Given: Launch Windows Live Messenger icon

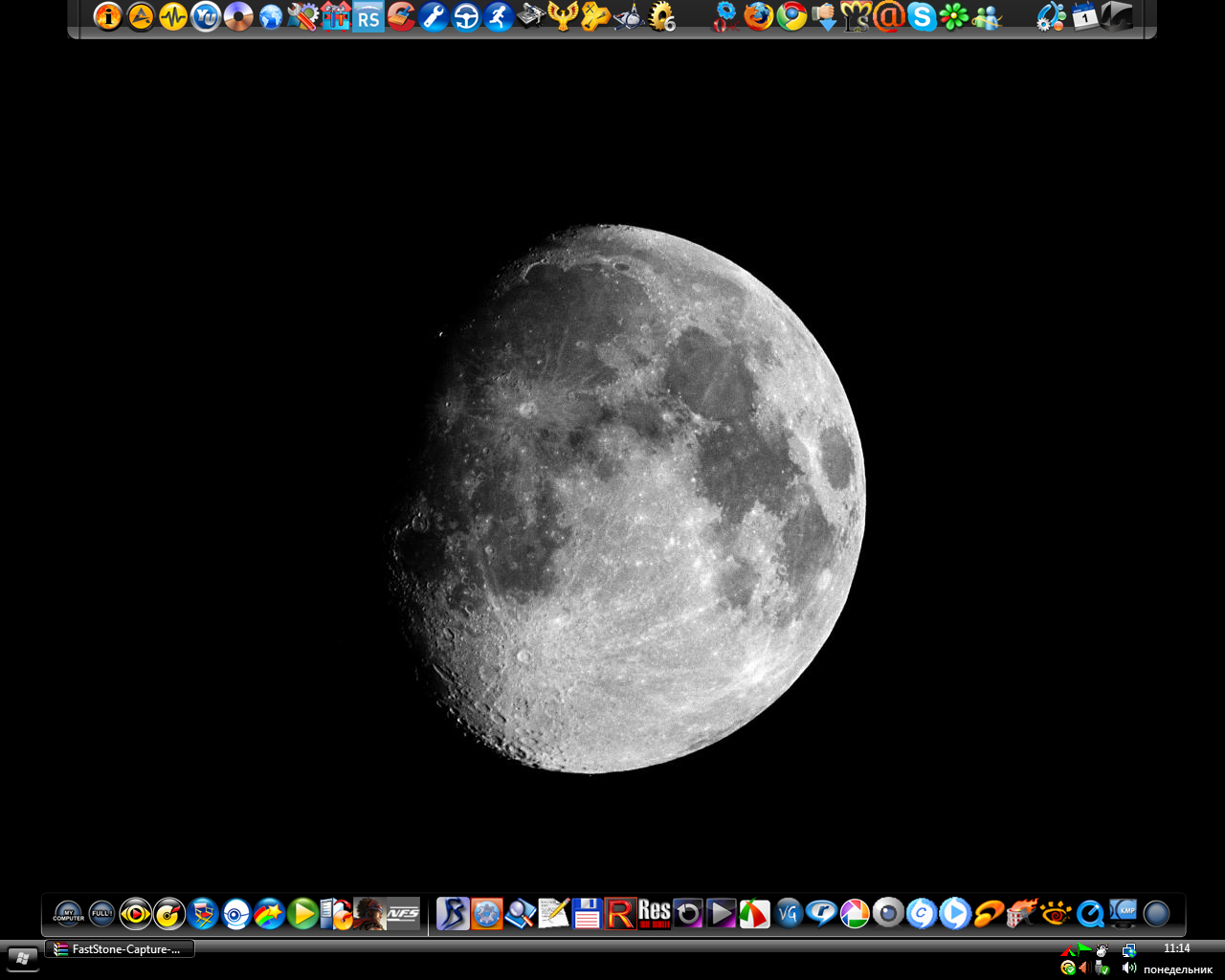Looking at the screenshot, I should (x=987, y=16).
